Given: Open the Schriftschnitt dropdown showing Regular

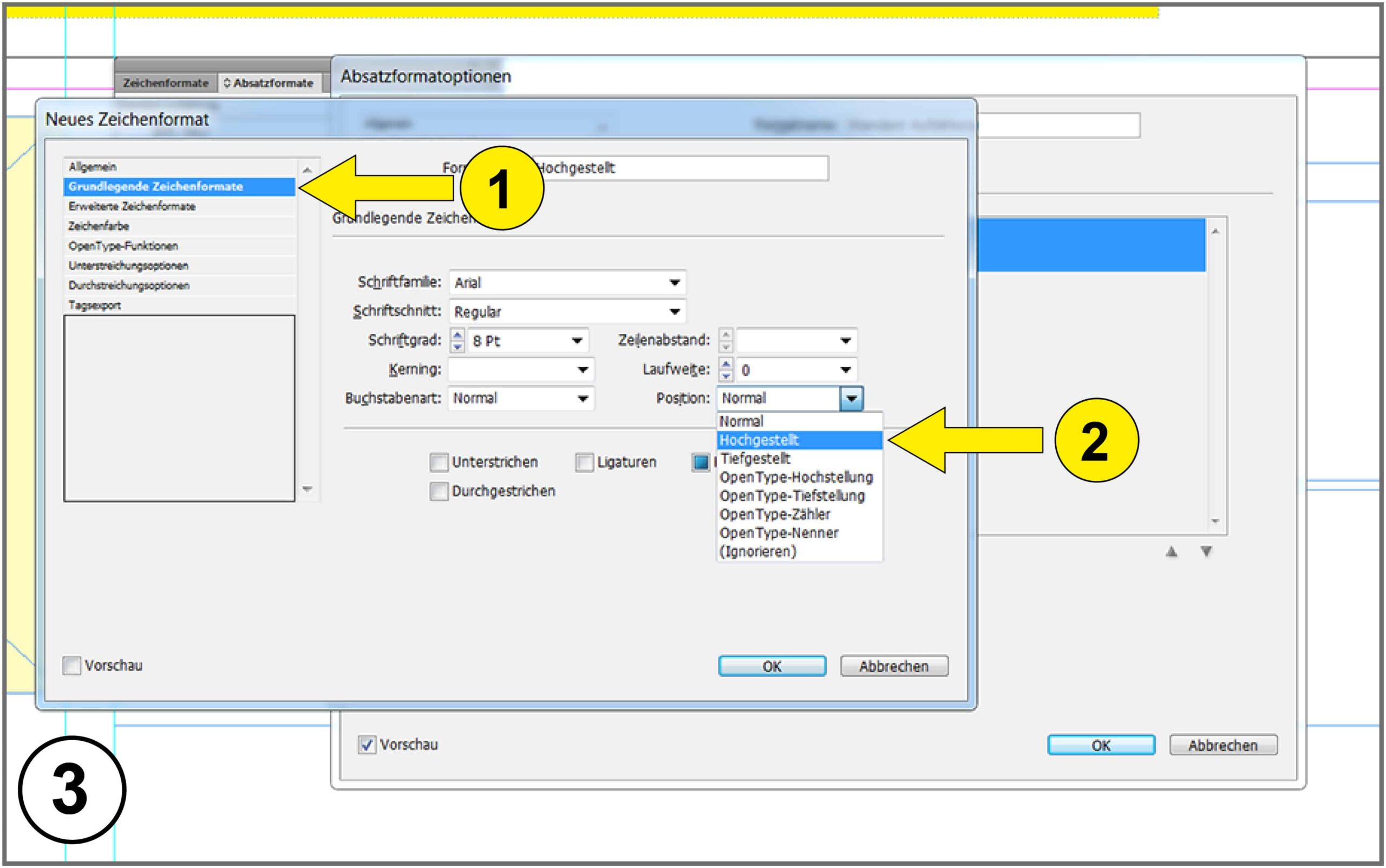Looking at the screenshot, I should (675, 312).
